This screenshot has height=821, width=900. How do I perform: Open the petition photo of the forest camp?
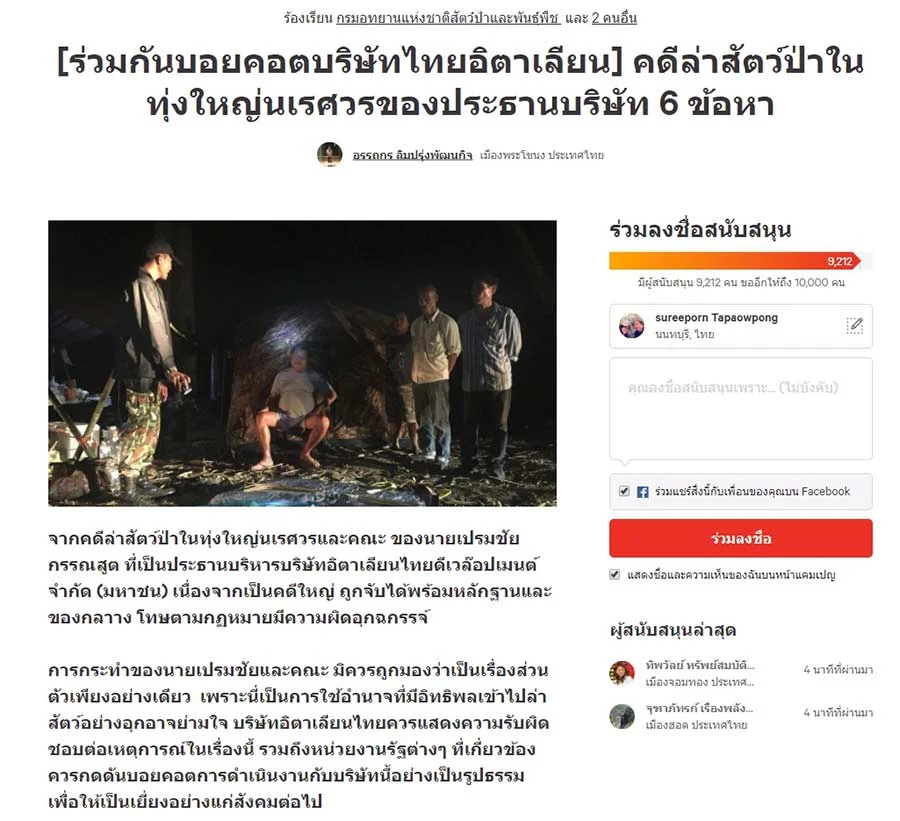click(x=302, y=363)
